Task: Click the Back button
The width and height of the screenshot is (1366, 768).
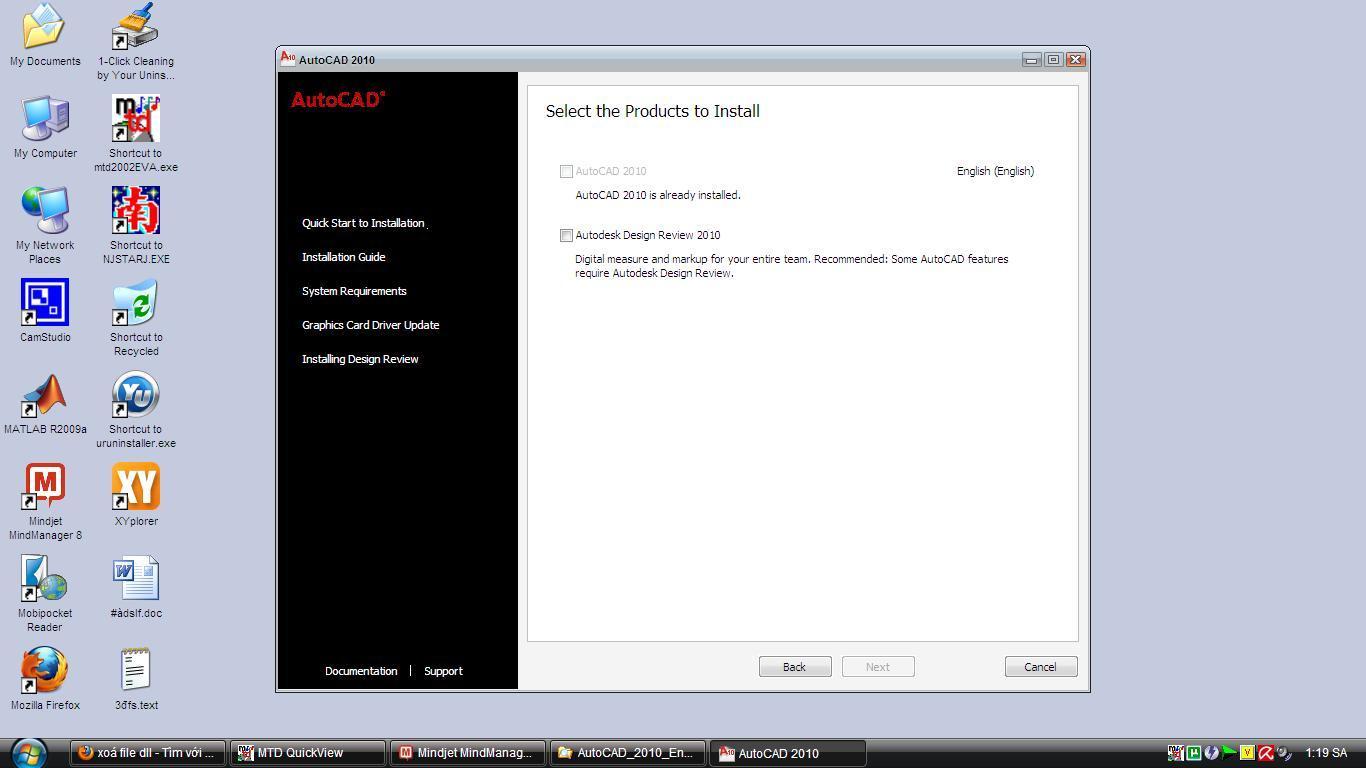Action: coord(795,667)
